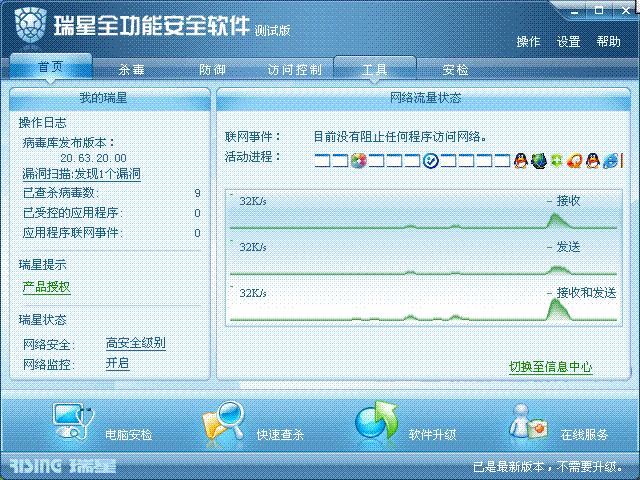Click the 高安全级别 network security link
640x480 pixels.
coord(136,343)
